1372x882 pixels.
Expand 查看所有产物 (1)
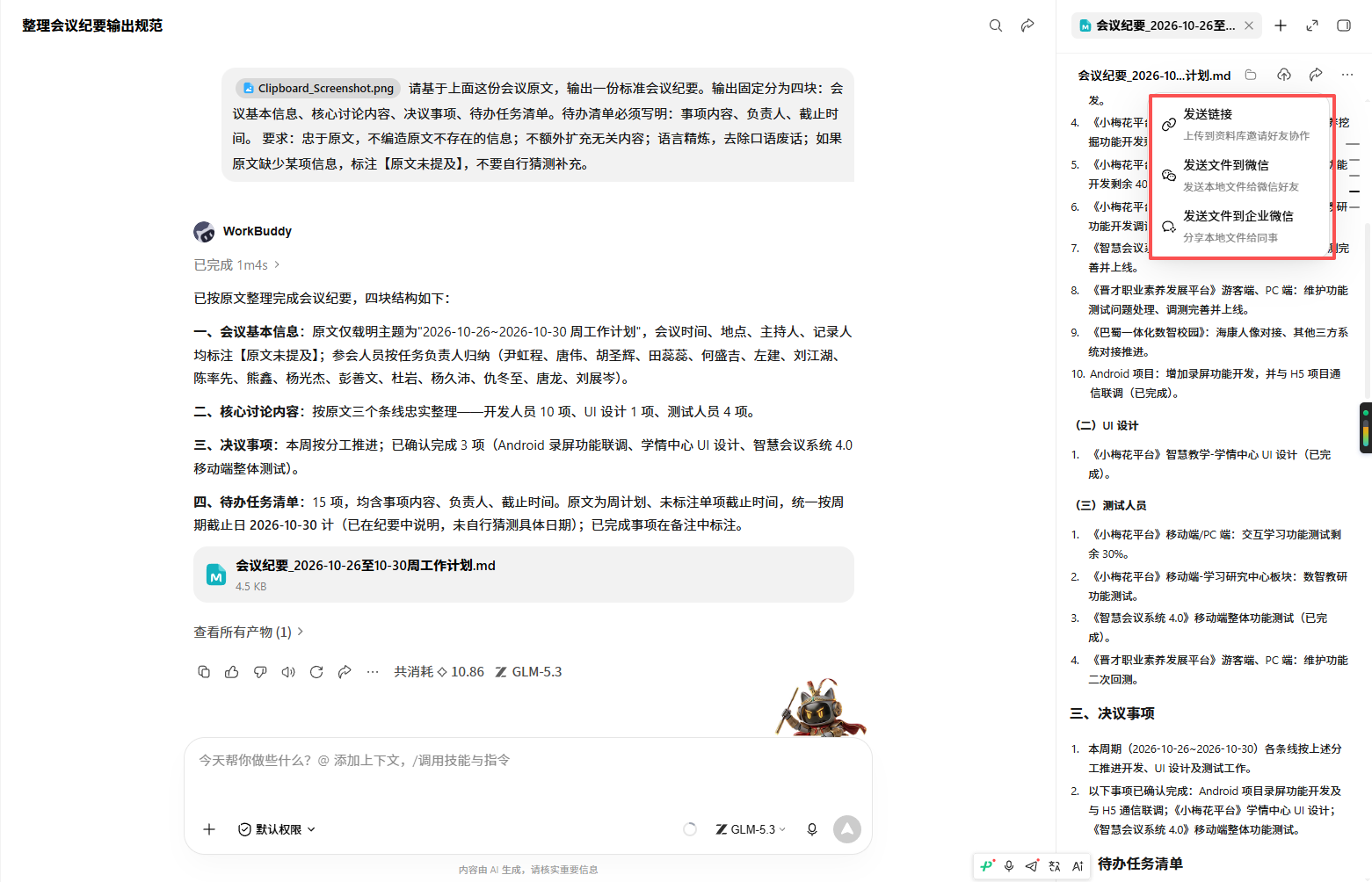pyautogui.click(x=249, y=632)
